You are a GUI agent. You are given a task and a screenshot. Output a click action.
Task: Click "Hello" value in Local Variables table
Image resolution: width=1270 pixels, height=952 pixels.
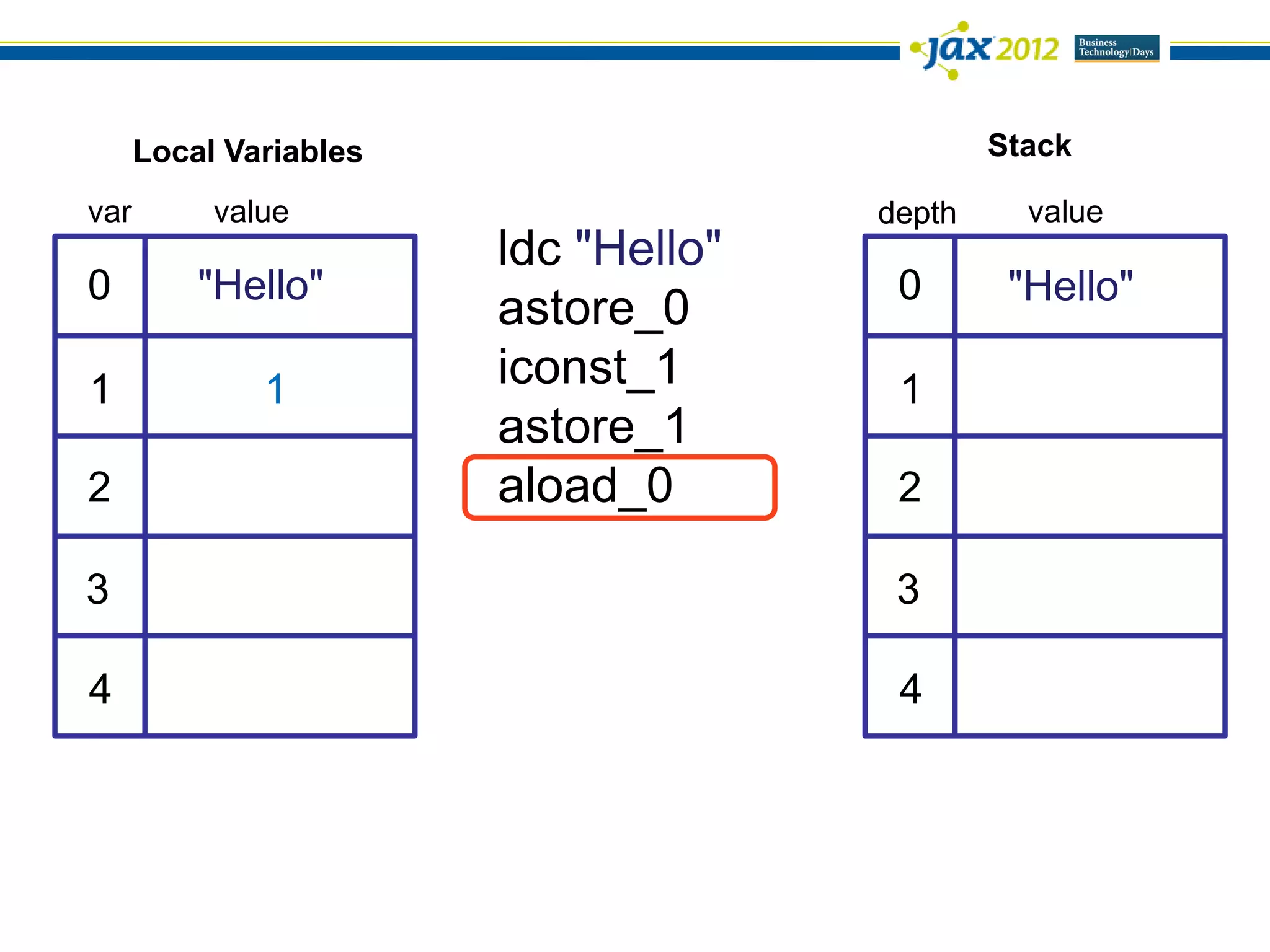(260, 286)
